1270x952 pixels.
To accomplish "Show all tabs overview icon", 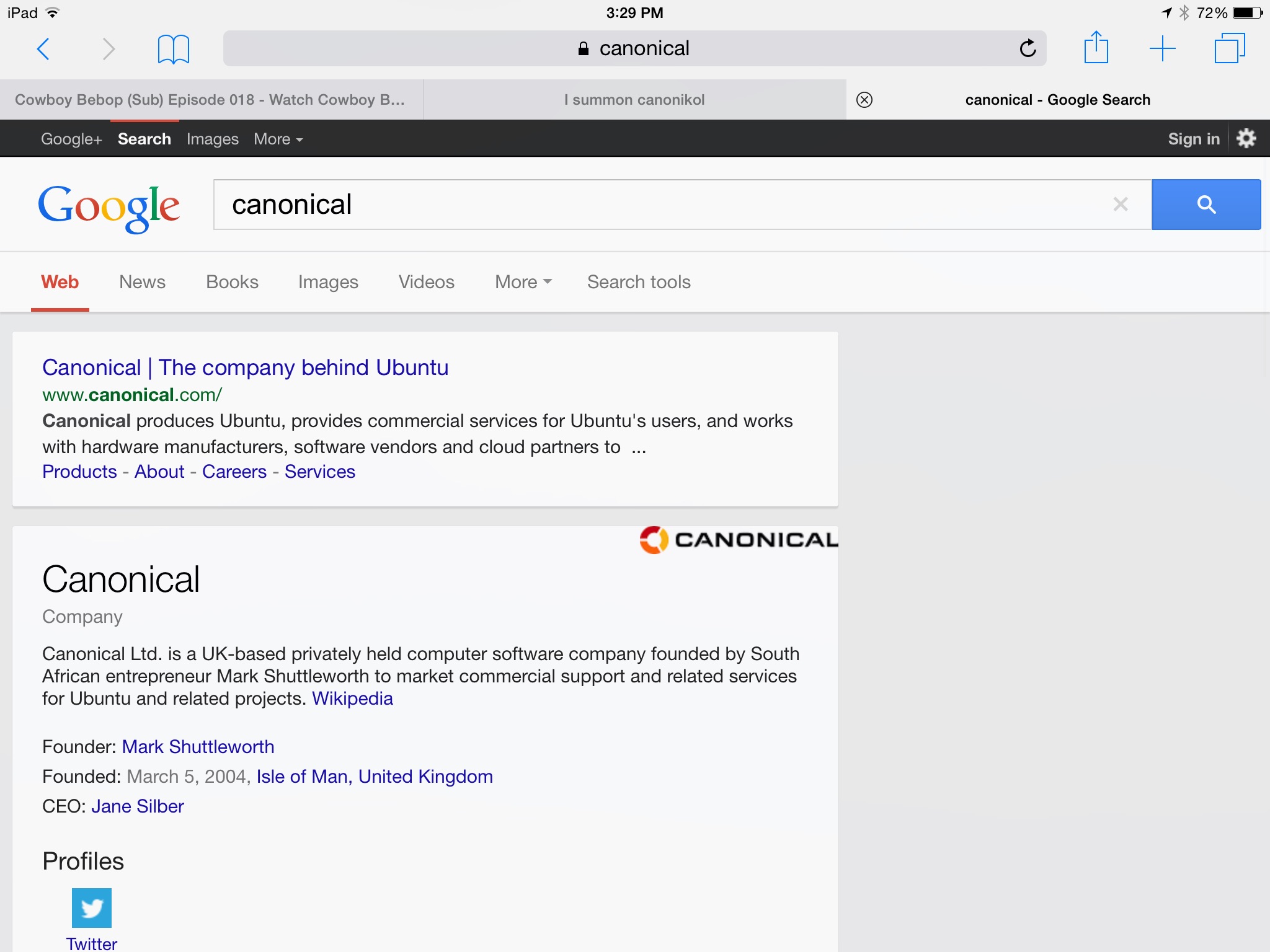I will 1230,48.
